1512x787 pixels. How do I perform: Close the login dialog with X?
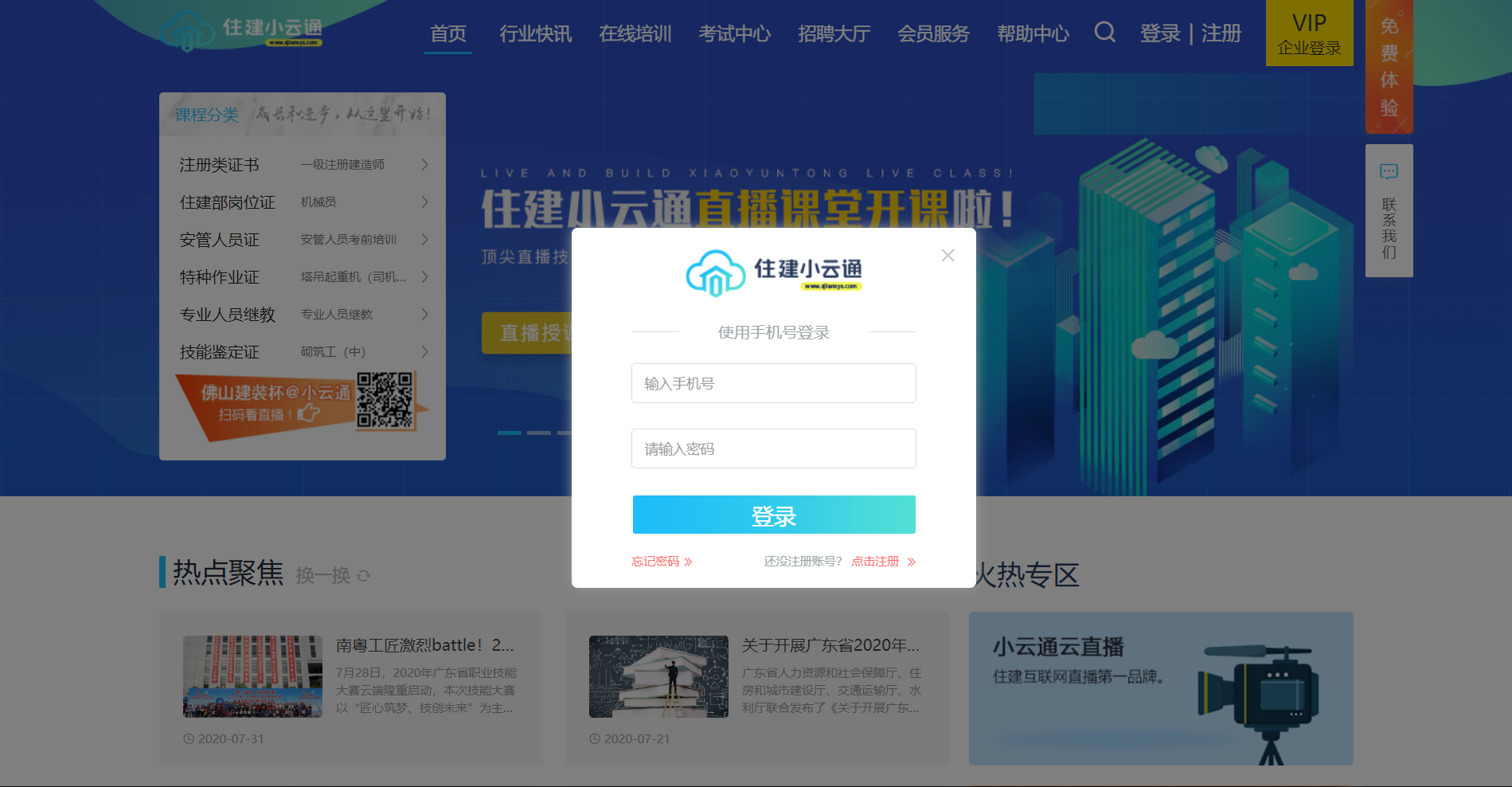[x=947, y=256]
